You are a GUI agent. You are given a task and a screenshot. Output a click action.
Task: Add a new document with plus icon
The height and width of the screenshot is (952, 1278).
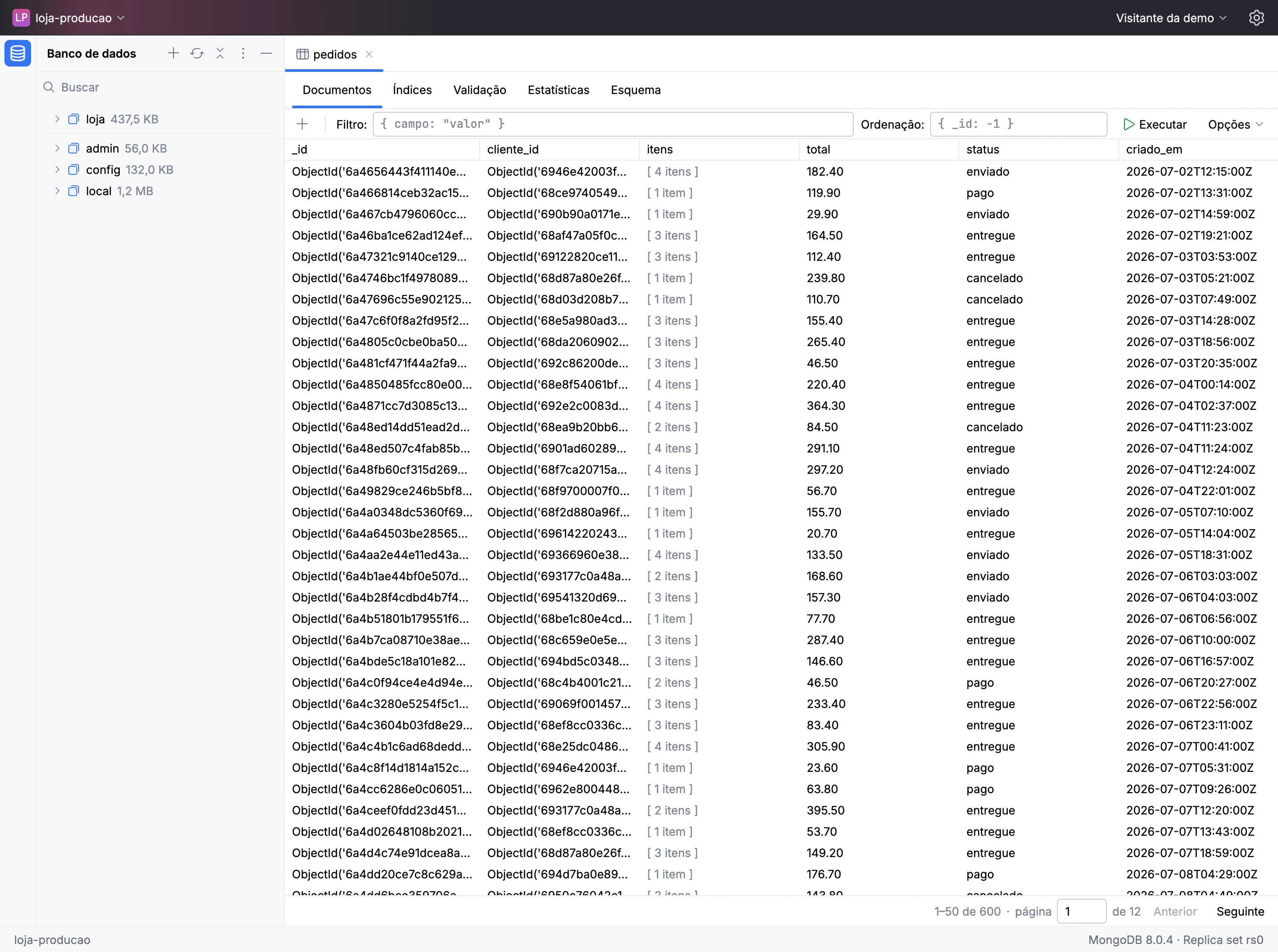pos(302,124)
